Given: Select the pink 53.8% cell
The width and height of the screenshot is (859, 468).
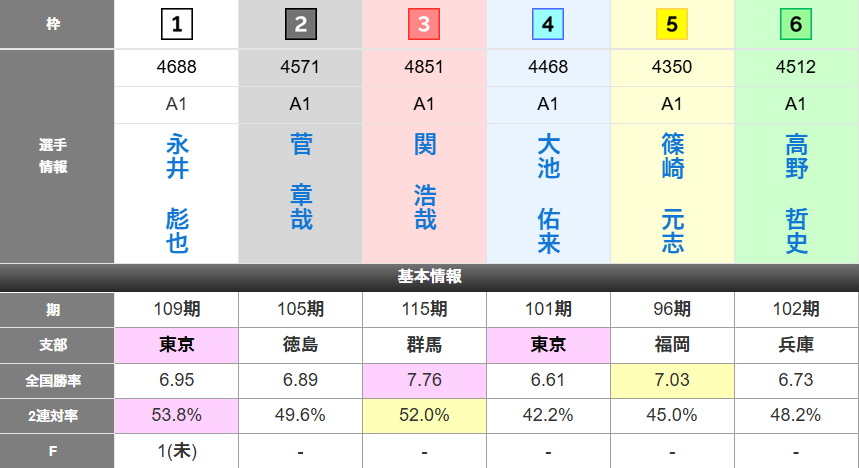Looking at the screenshot, I should pyautogui.click(x=177, y=415).
